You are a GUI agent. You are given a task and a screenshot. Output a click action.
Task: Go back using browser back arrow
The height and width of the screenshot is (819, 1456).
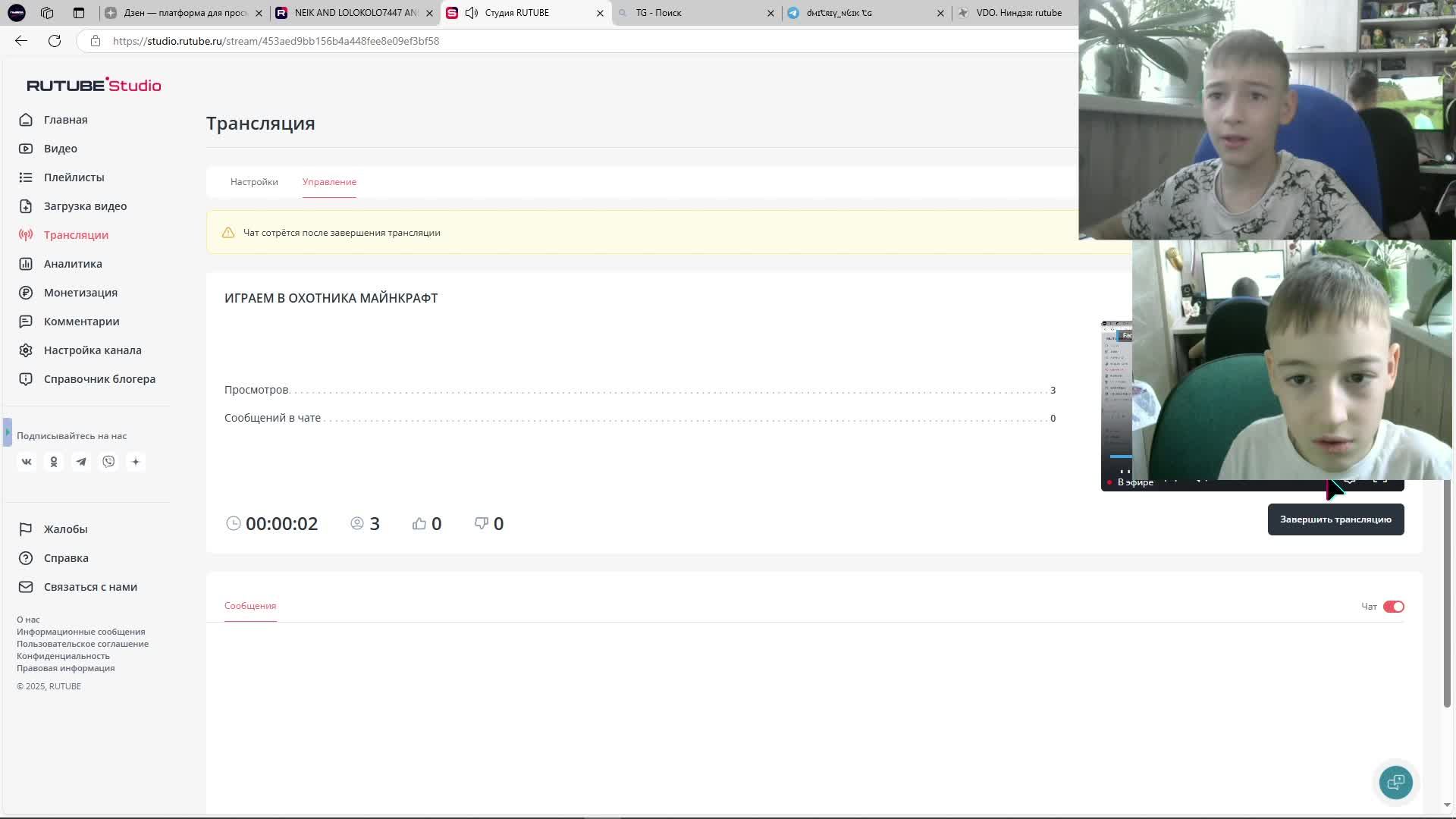[x=21, y=41]
